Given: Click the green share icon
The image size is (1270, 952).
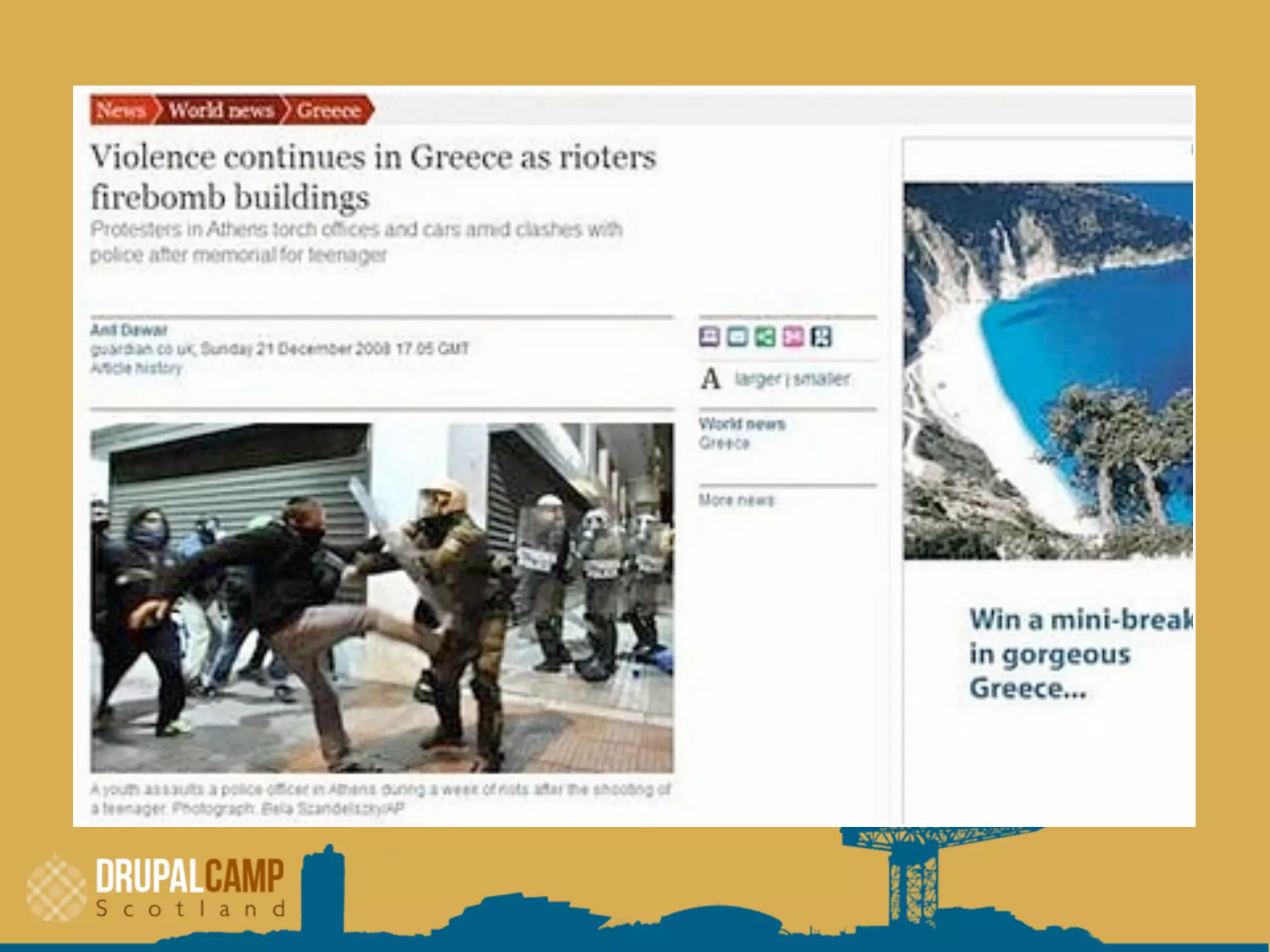Looking at the screenshot, I should 765,337.
